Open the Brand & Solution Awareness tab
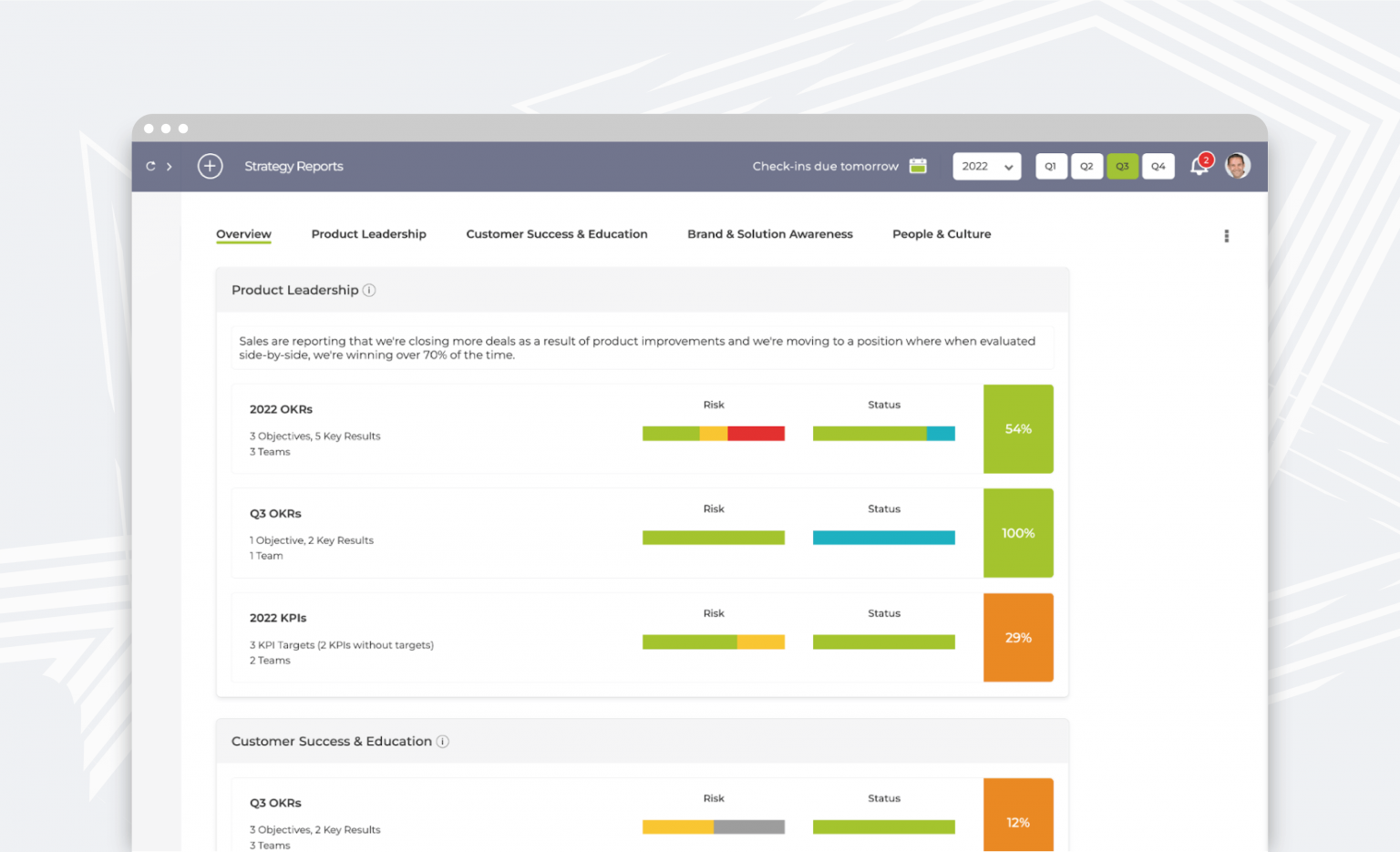 [x=769, y=234]
